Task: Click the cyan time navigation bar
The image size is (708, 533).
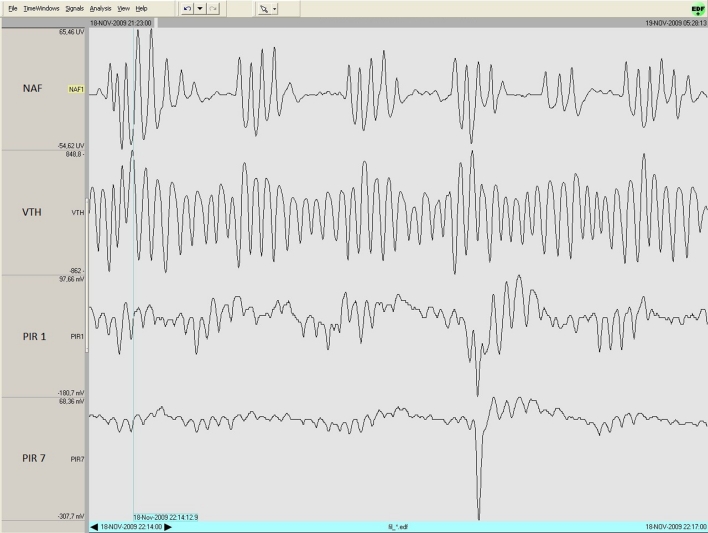Action: pyautogui.click(x=400, y=526)
